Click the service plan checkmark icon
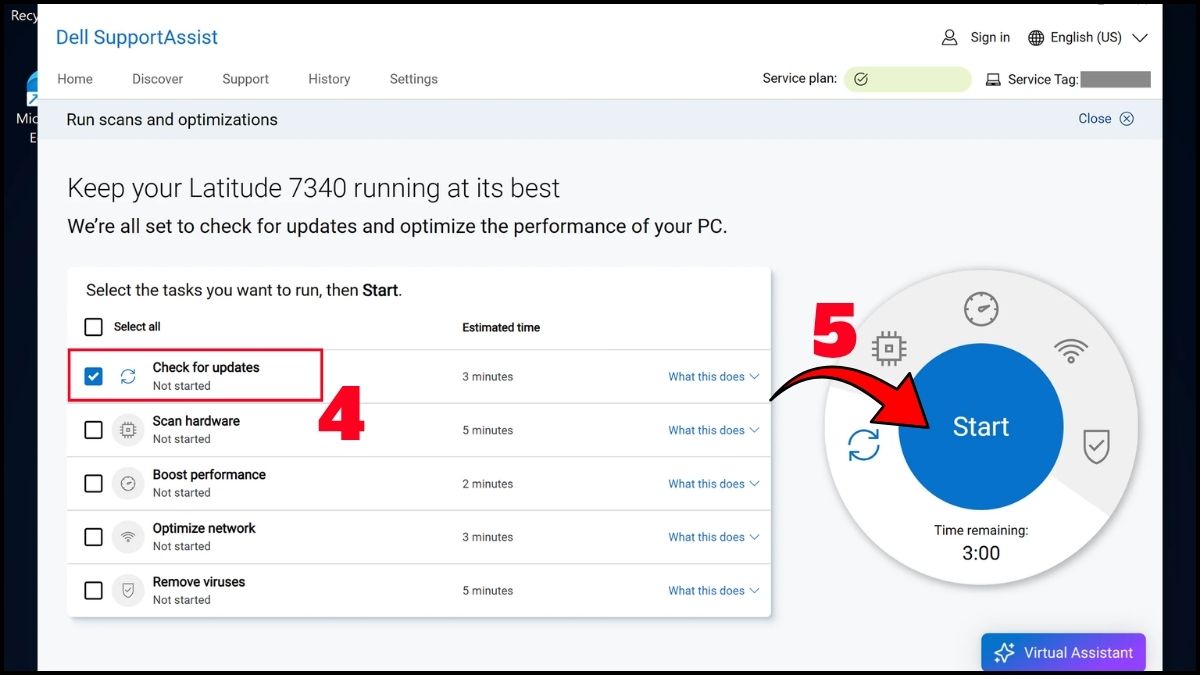 861,79
